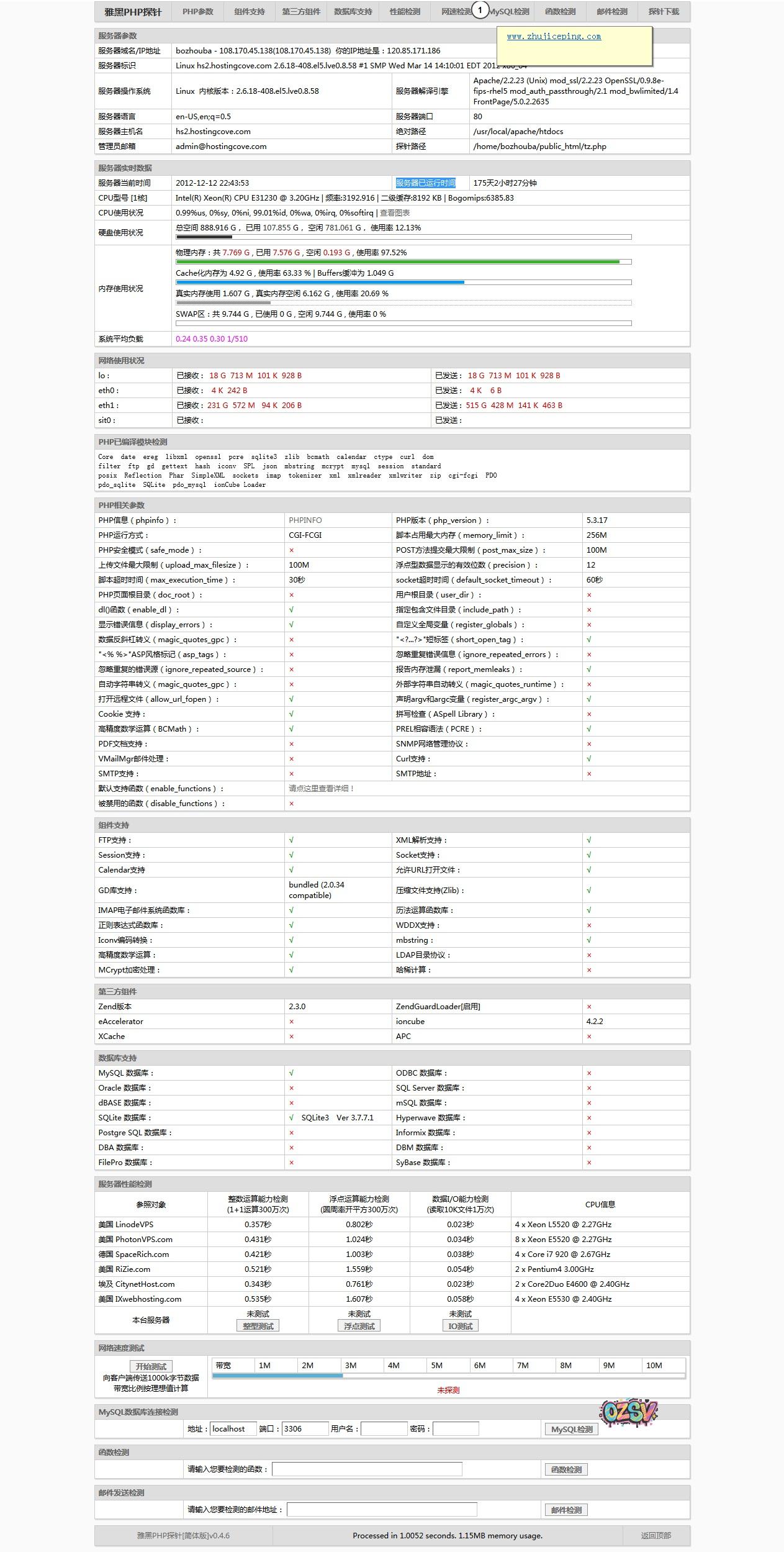
Task: Switch to the 组件支持 tab
Action: (x=250, y=12)
